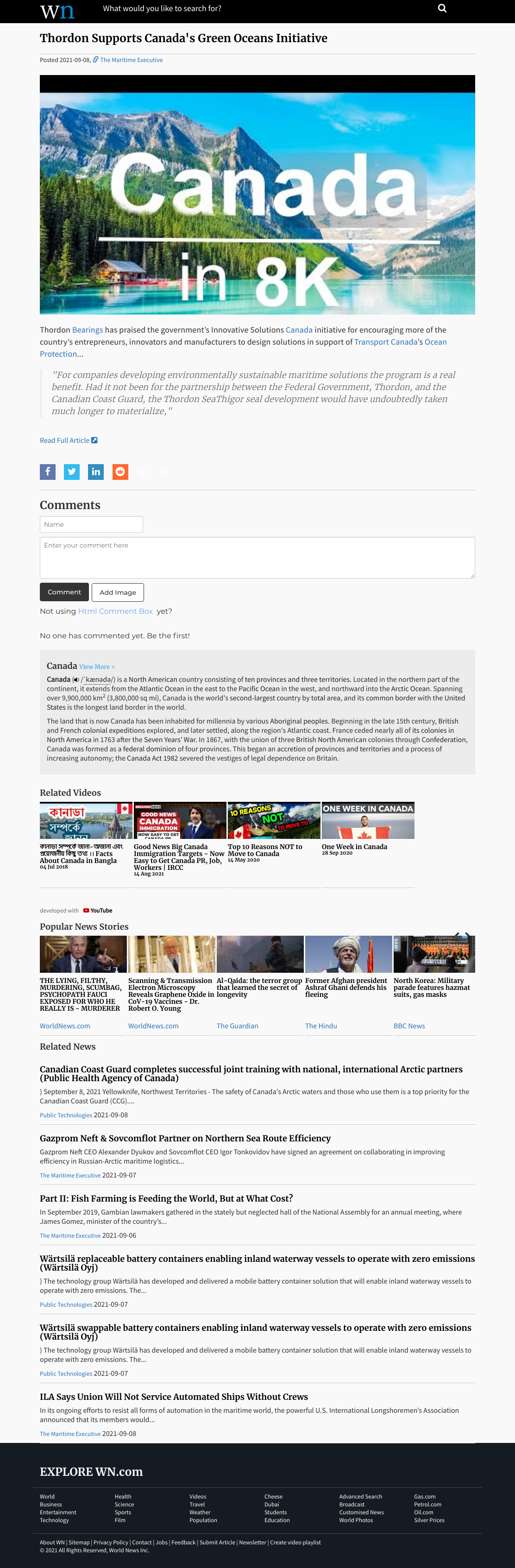Open Gazprom Neft & Sovcomflot headline
The width and height of the screenshot is (515, 1568).
(x=185, y=1138)
